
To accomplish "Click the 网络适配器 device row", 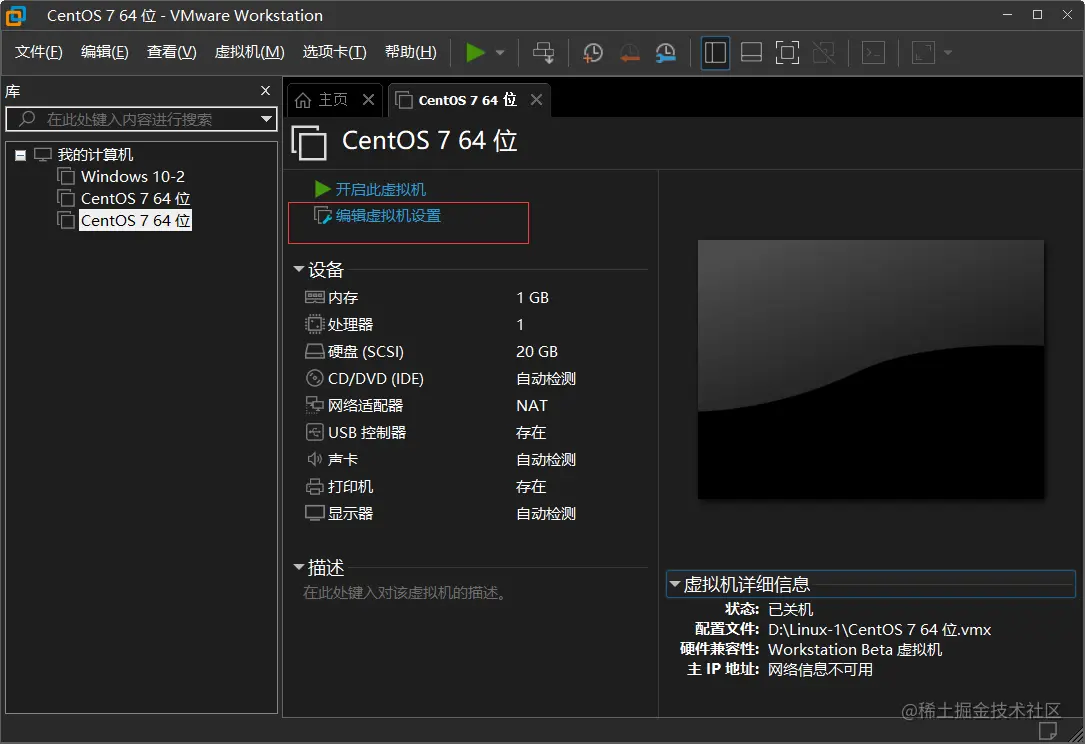I will tap(443, 406).
